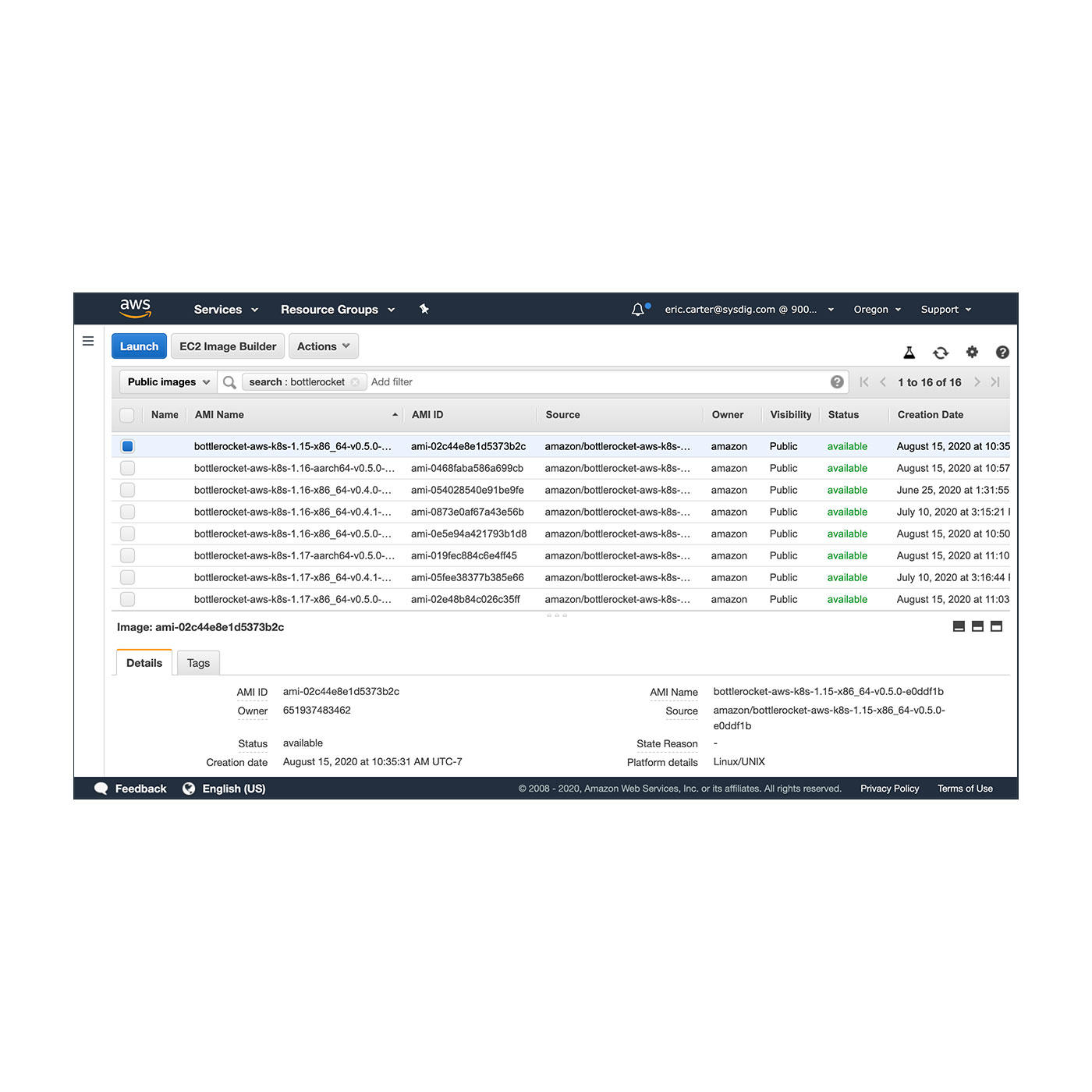Image resolution: width=1092 pixels, height=1092 pixels.
Task: Open table settings gear icon
Action: pyautogui.click(x=972, y=352)
